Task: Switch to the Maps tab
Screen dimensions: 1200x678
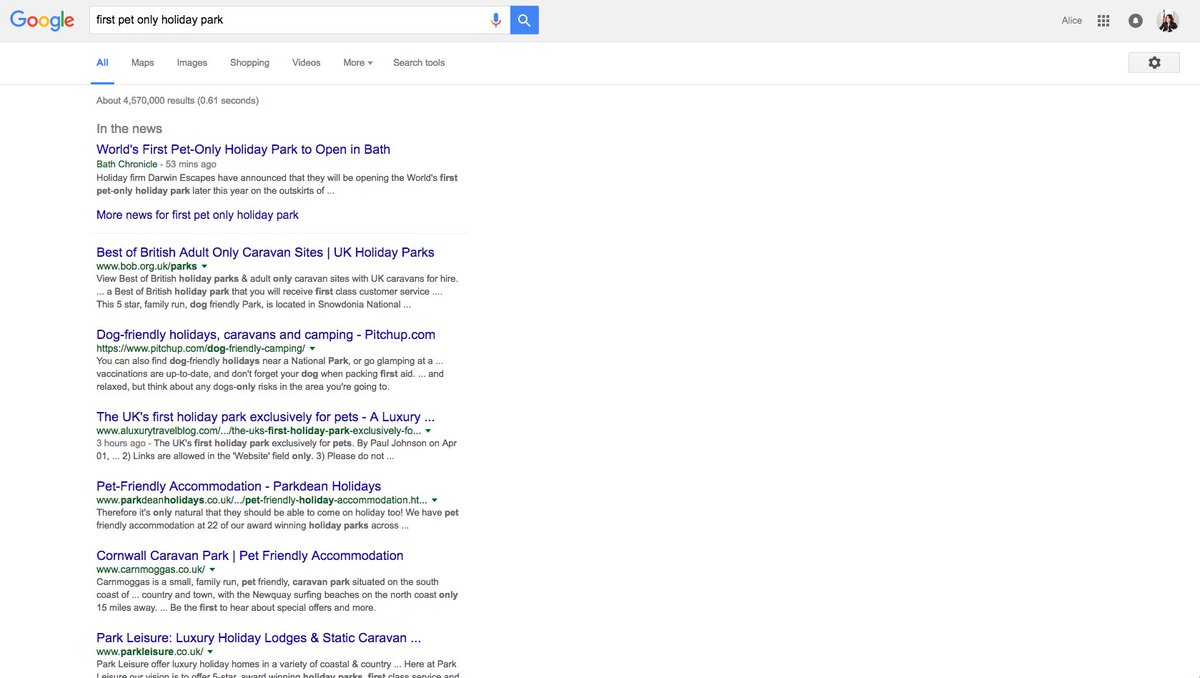Action: [142, 62]
